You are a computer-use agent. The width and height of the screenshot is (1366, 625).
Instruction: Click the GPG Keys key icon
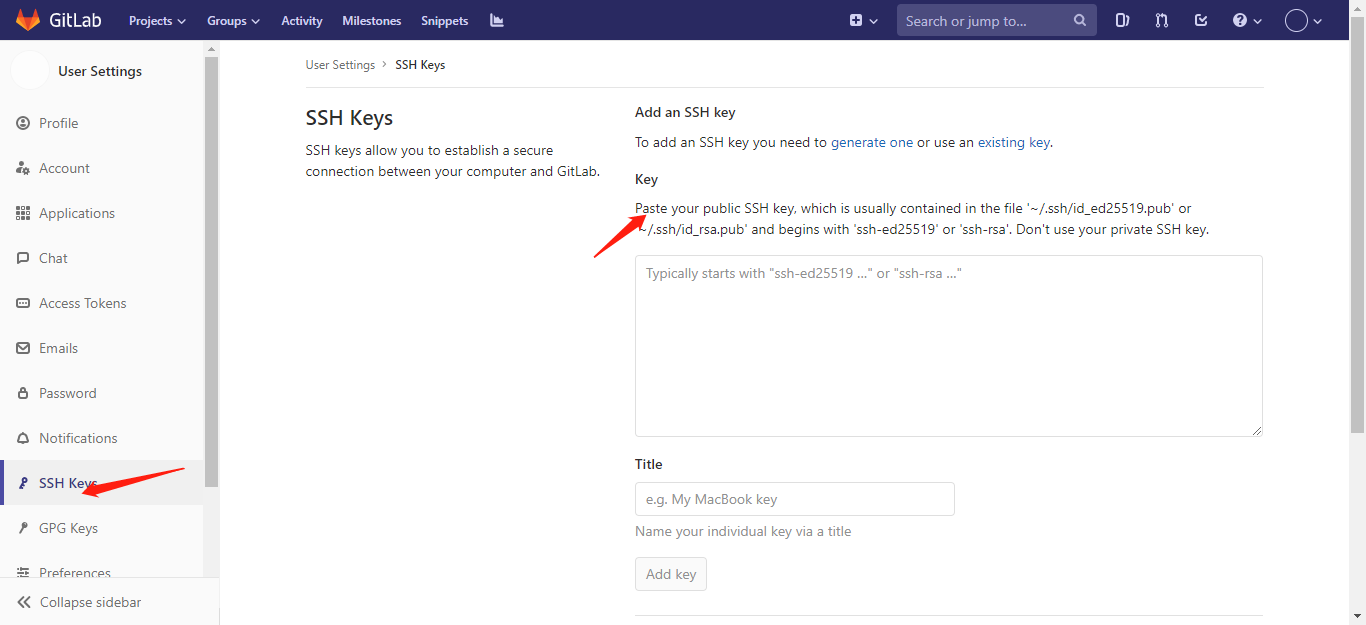23,528
